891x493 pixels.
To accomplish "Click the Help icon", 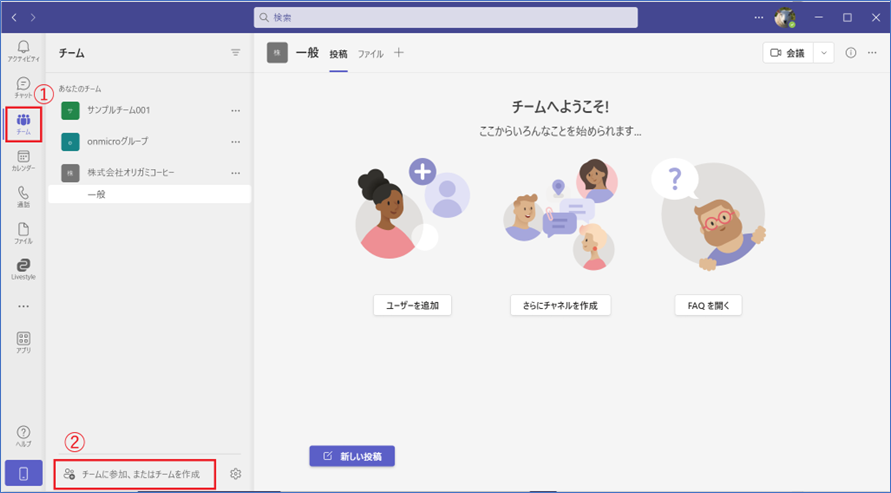I will (x=23, y=436).
